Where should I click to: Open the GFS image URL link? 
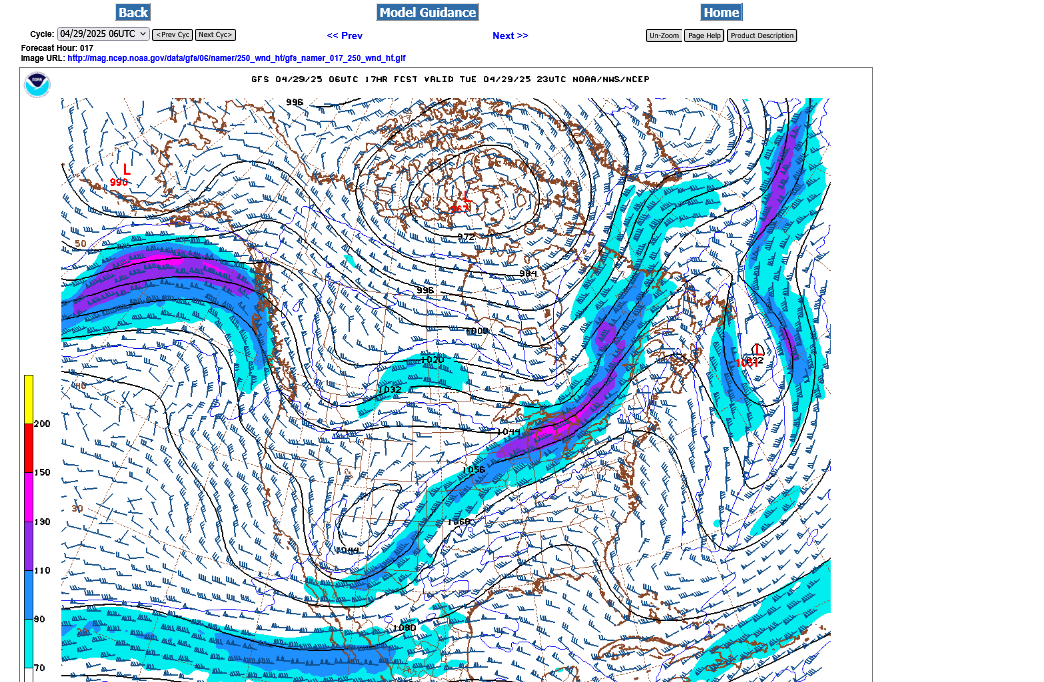coord(236,58)
